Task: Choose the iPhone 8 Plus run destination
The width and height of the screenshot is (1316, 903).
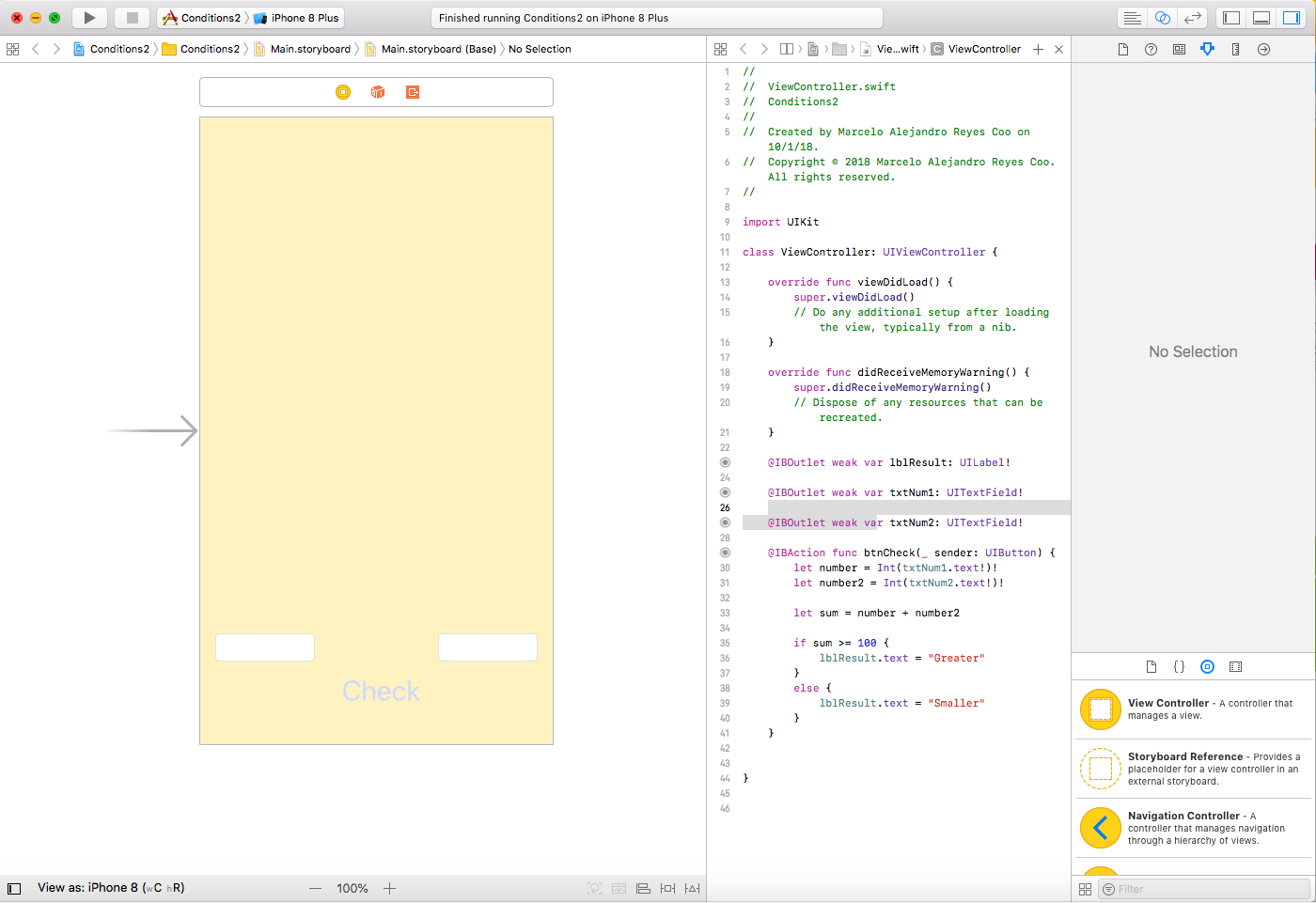Action: (x=296, y=18)
